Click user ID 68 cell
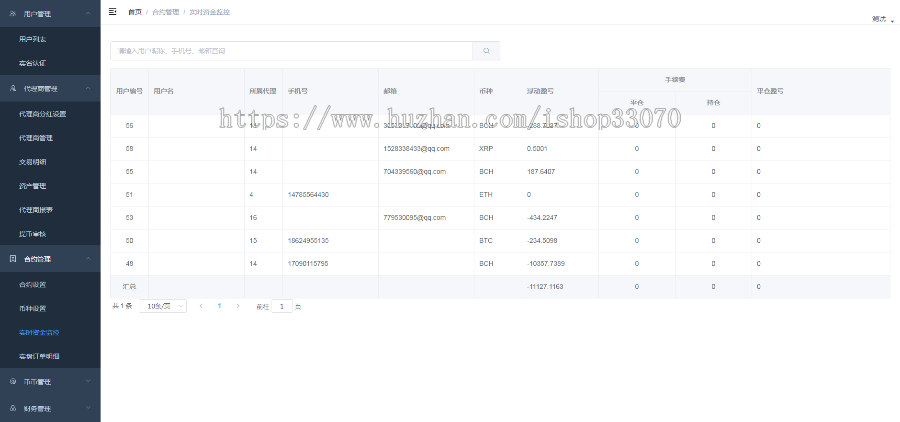 point(129,149)
